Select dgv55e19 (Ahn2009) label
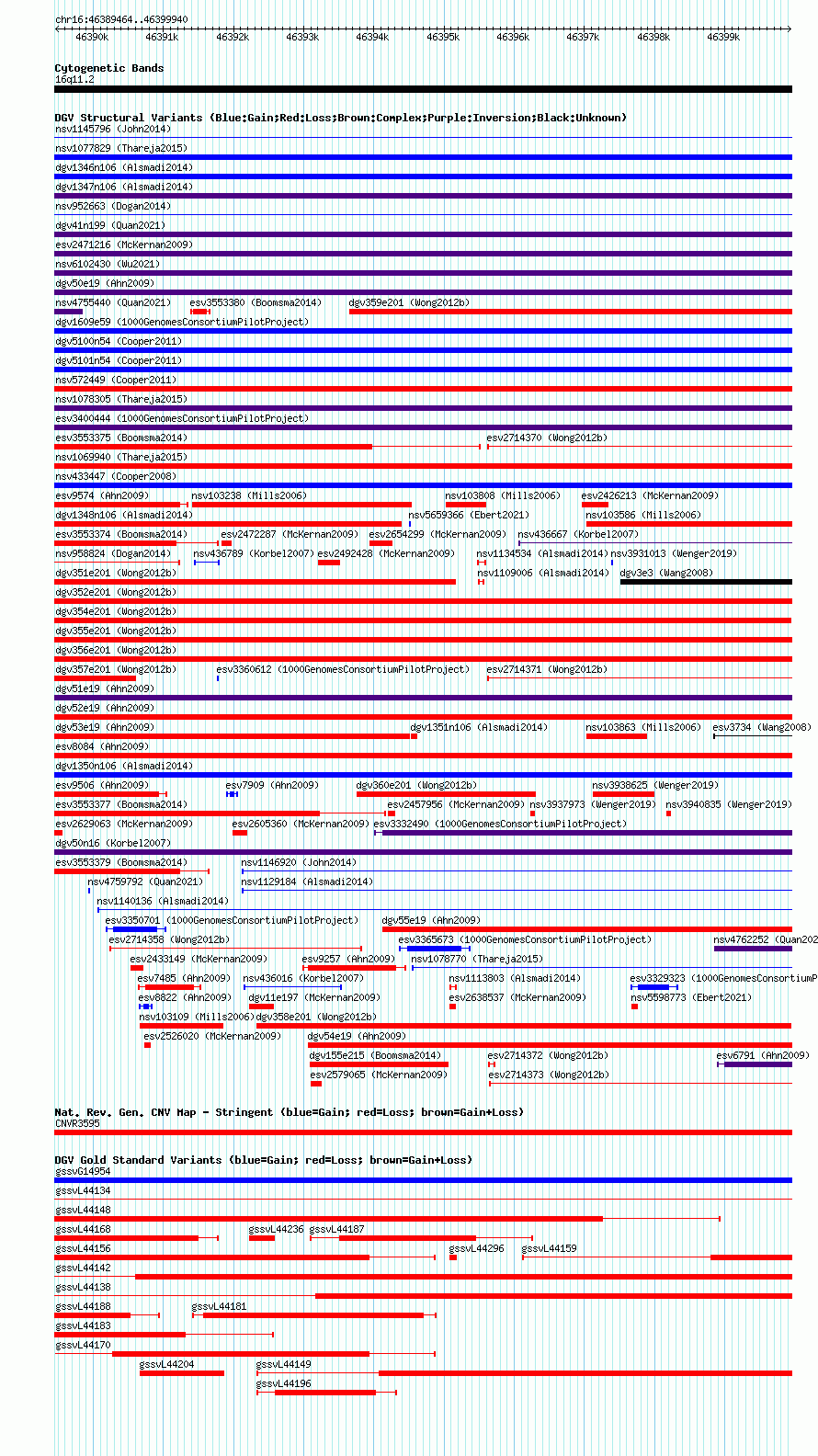Image resolution: width=818 pixels, height=1456 pixels. (x=431, y=920)
